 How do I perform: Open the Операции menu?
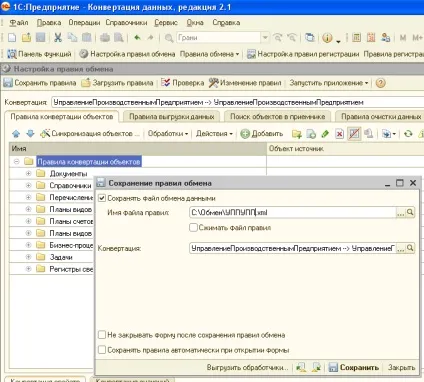pos(84,23)
